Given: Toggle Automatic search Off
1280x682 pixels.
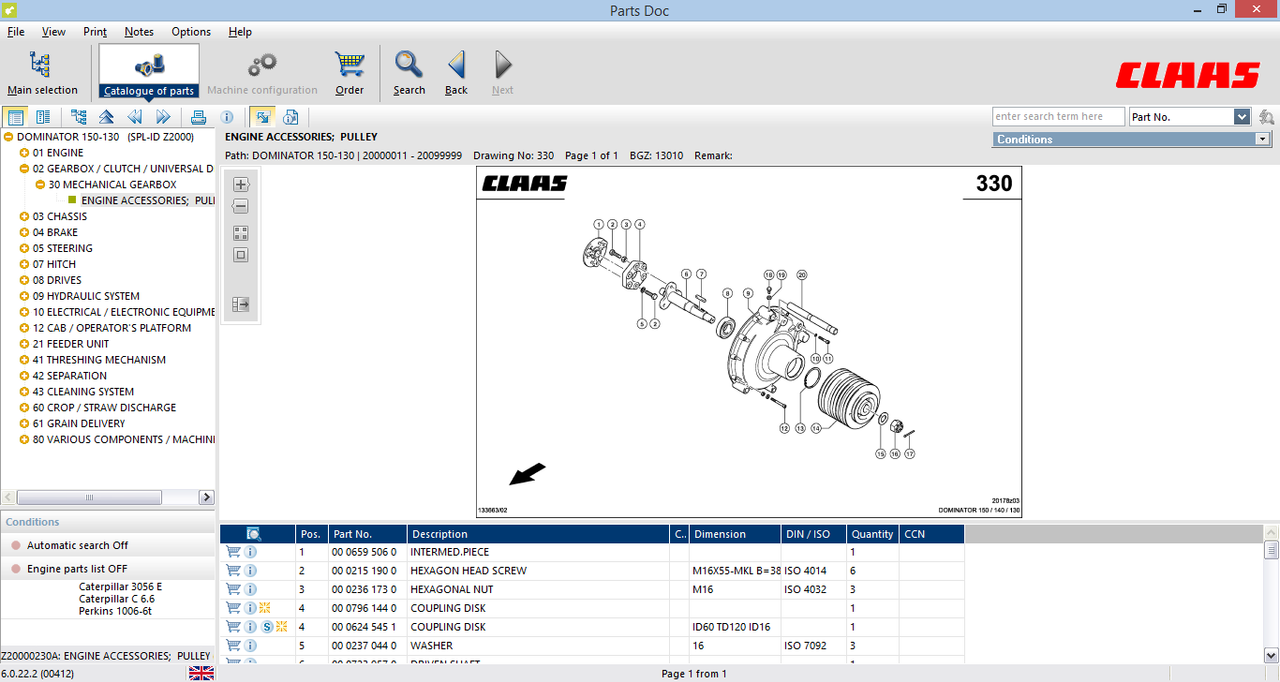Looking at the screenshot, I should point(77,545).
